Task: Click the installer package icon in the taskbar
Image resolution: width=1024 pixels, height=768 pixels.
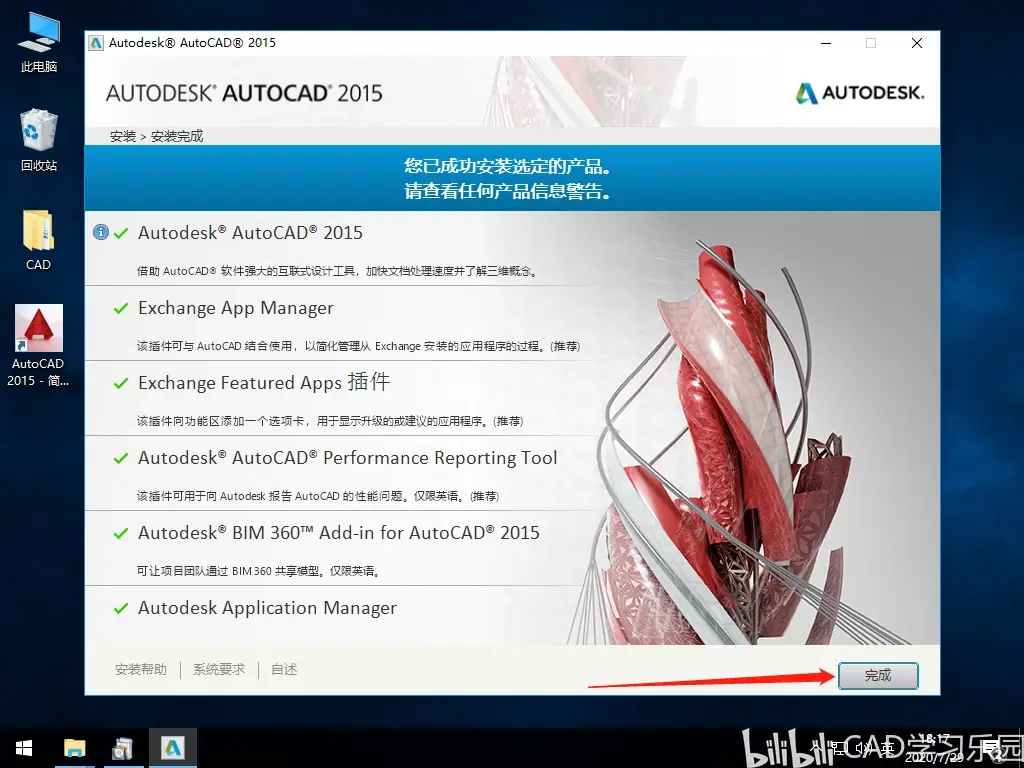Action: (122, 748)
